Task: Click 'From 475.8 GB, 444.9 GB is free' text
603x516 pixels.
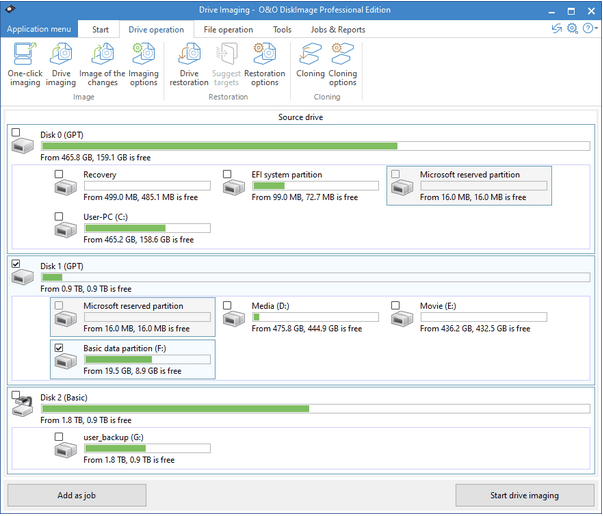Action: coord(306,329)
